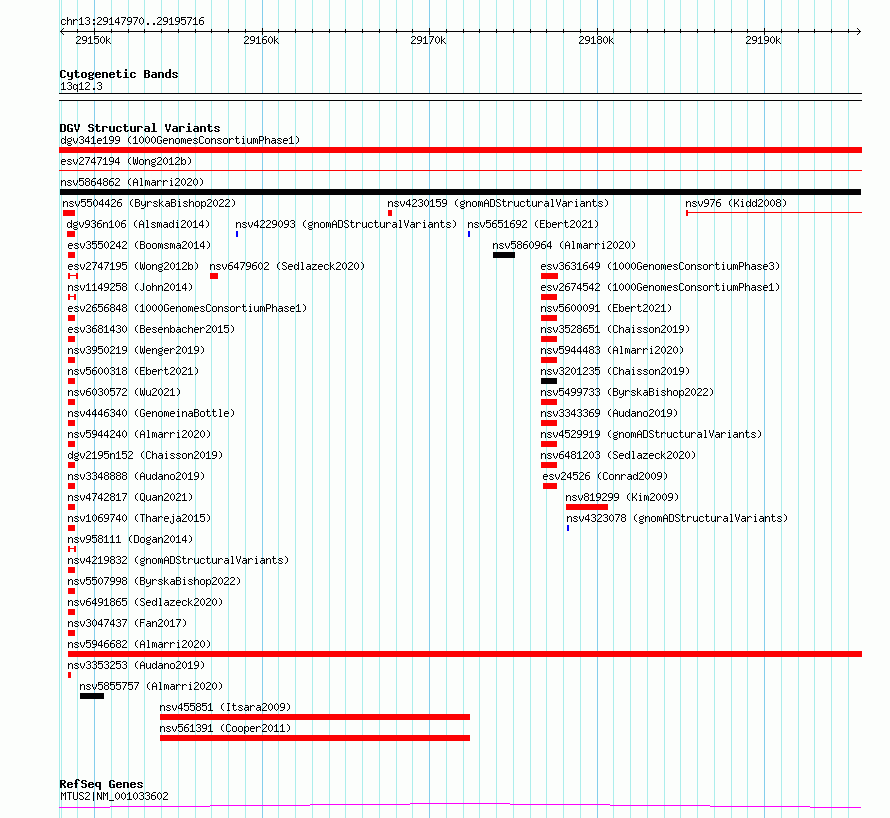Open nsv6479602 Sedlazeck2020 label
This screenshot has height=818, width=890.
[x=287, y=266]
